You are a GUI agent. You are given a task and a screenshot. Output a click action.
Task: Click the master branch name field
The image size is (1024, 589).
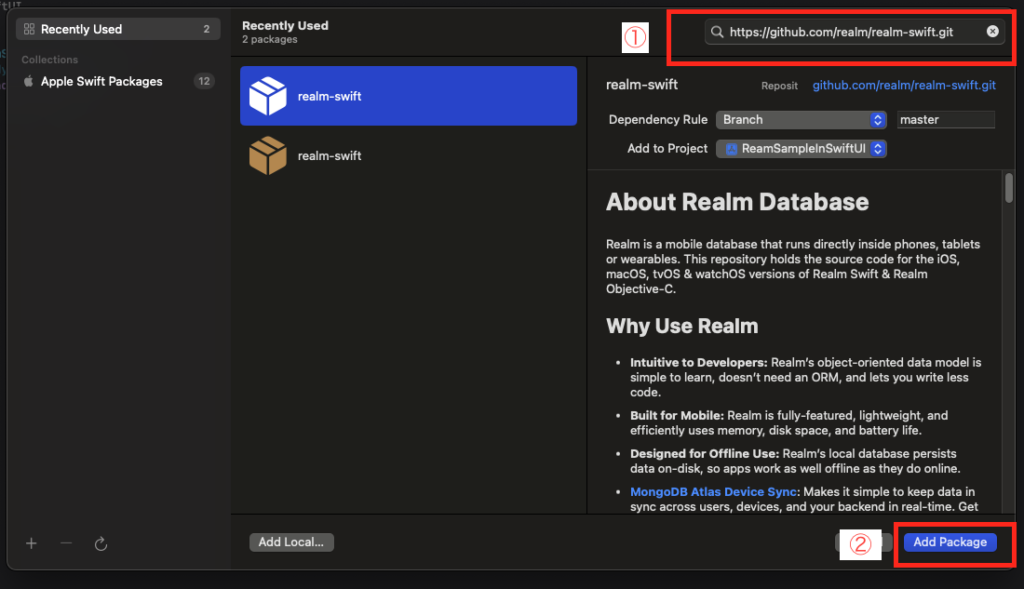[945, 120]
